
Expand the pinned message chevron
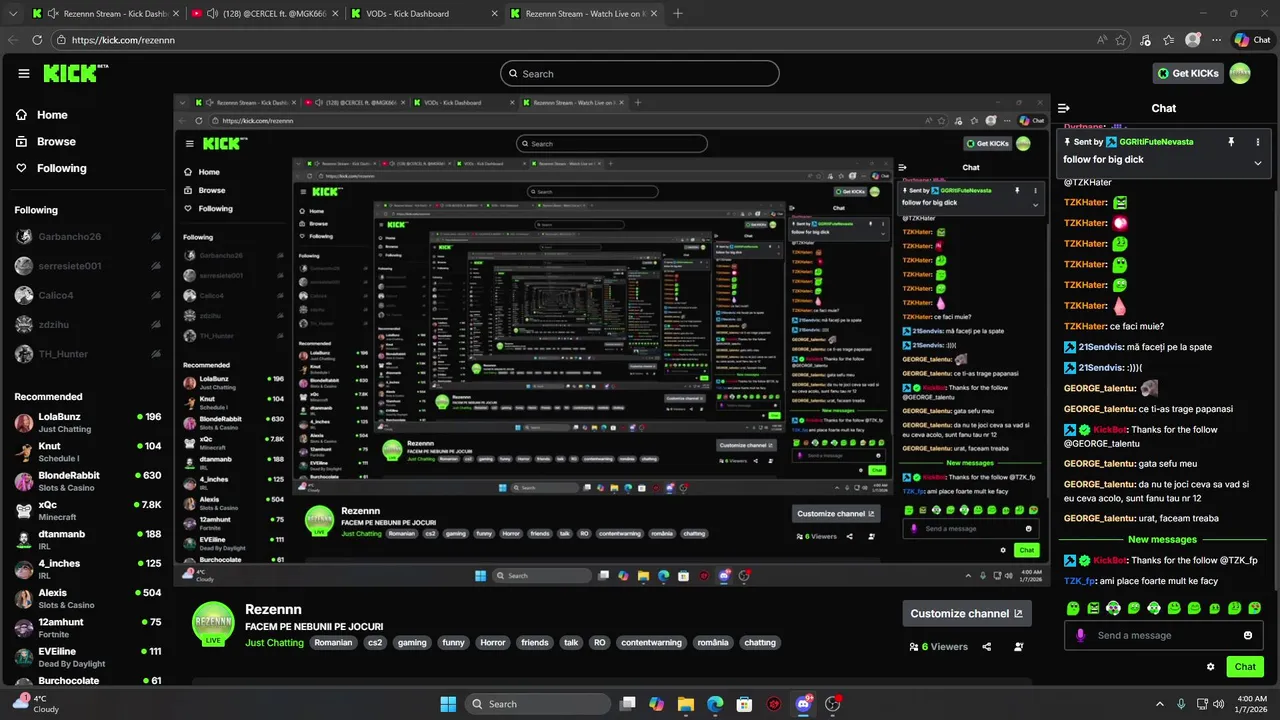1258,163
